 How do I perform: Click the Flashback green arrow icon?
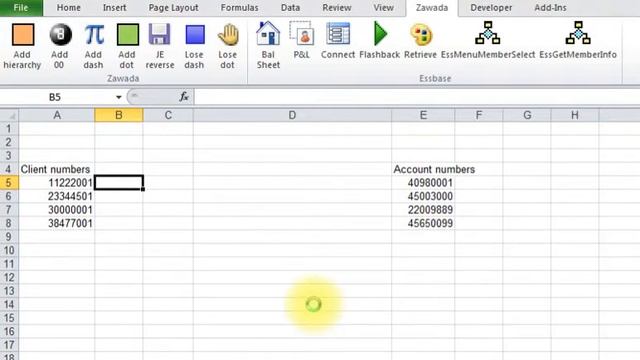[x=380, y=33]
